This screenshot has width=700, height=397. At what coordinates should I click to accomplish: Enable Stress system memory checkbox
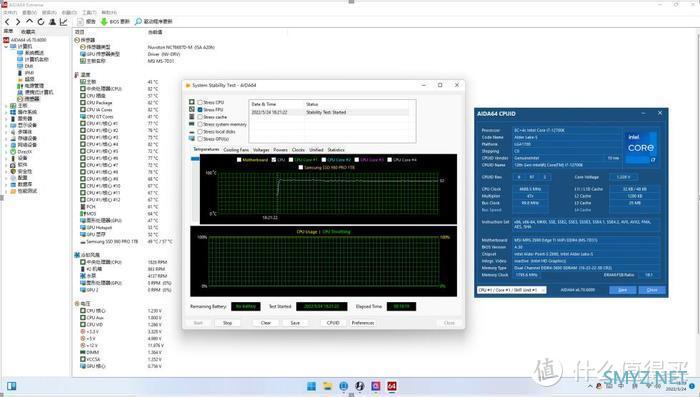200,124
